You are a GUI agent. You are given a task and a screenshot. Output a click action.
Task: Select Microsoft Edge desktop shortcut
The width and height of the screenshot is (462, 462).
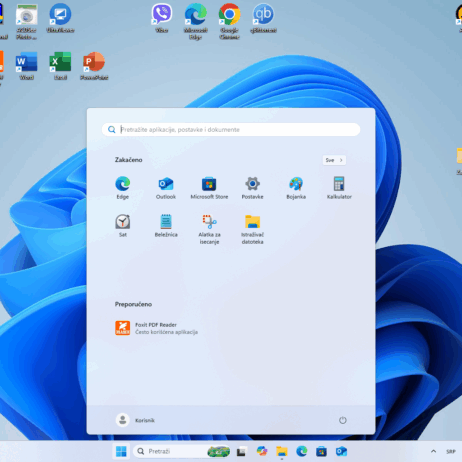point(196,22)
